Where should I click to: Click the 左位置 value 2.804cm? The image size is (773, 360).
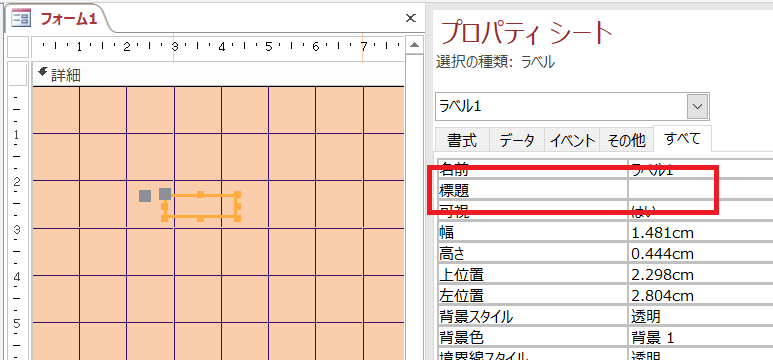(x=700, y=295)
